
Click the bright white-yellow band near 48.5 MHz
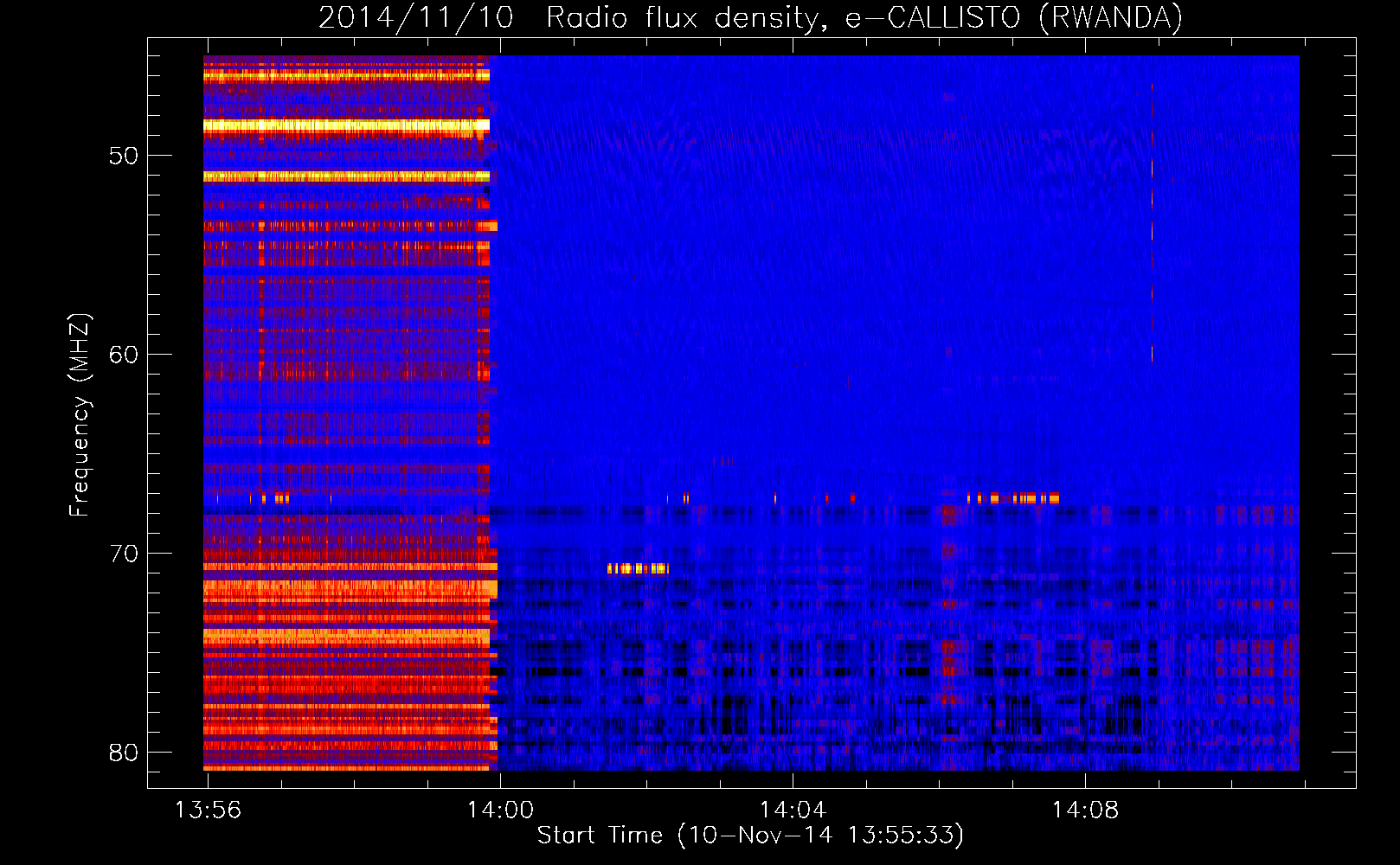346,126
